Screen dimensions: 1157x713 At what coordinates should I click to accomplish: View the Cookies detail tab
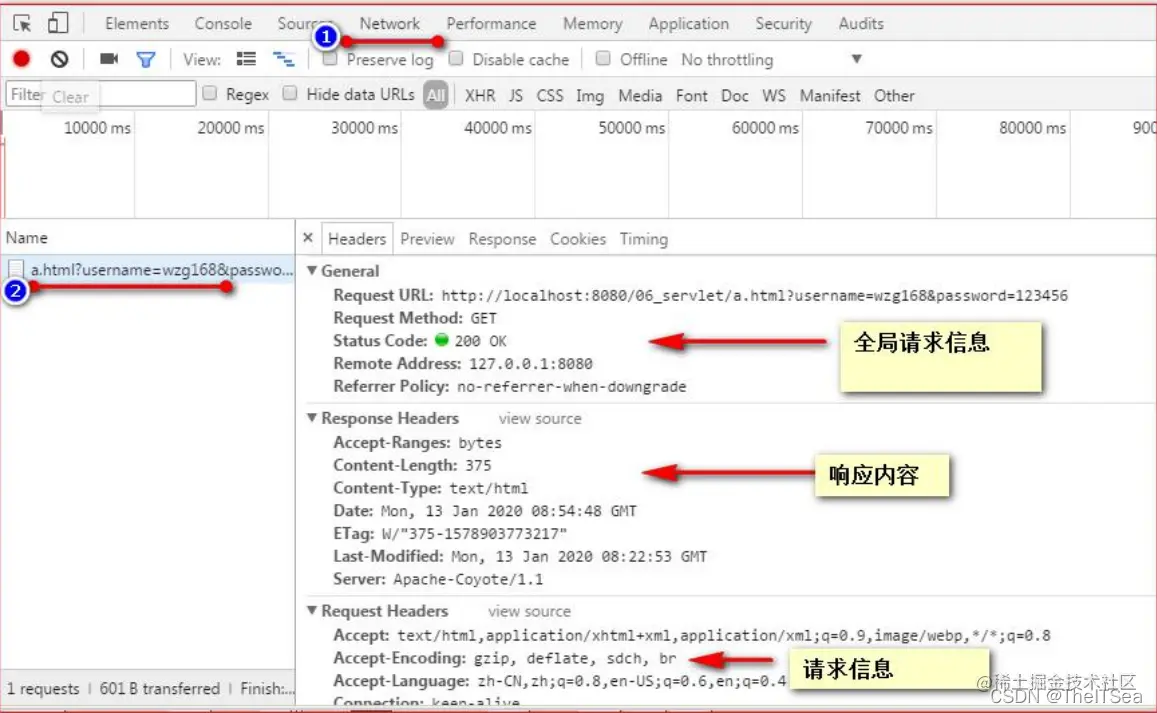(578, 239)
